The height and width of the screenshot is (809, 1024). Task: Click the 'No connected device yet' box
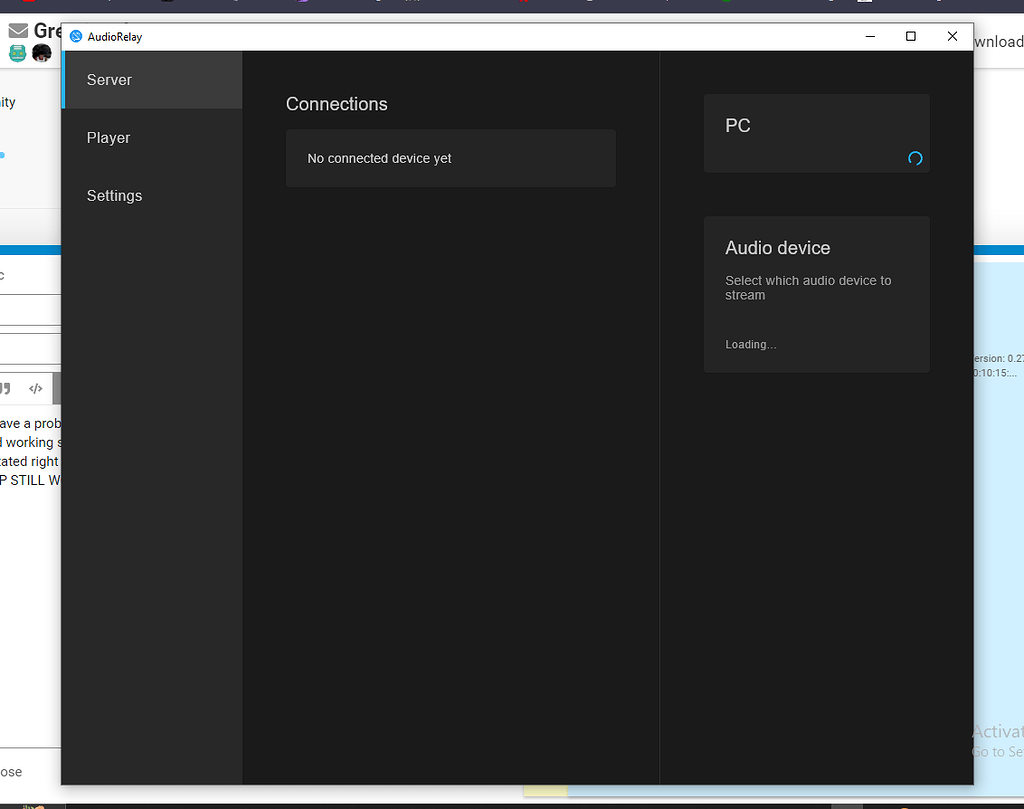click(451, 158)
